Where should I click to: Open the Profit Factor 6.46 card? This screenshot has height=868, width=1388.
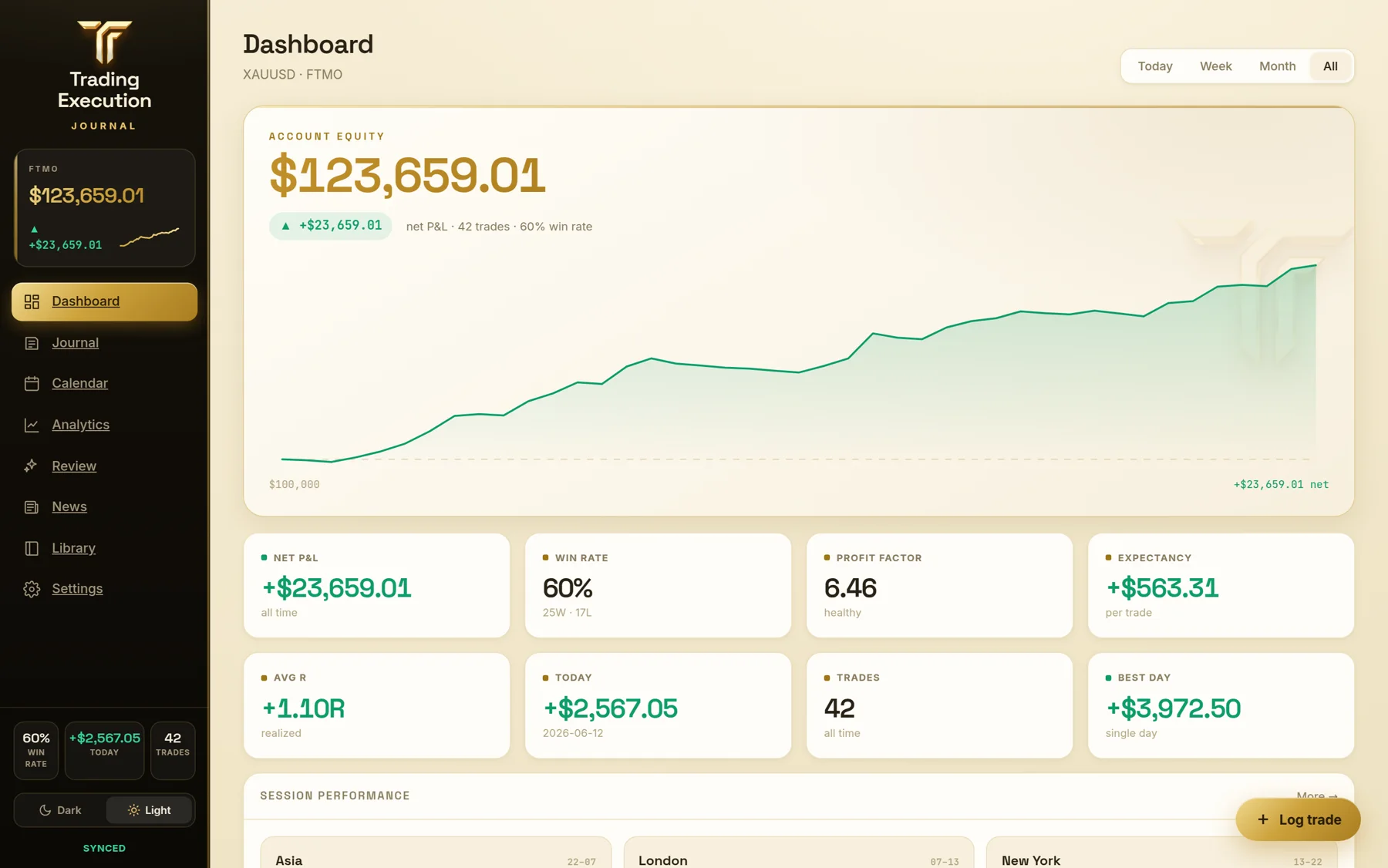[x=939, y=586]
